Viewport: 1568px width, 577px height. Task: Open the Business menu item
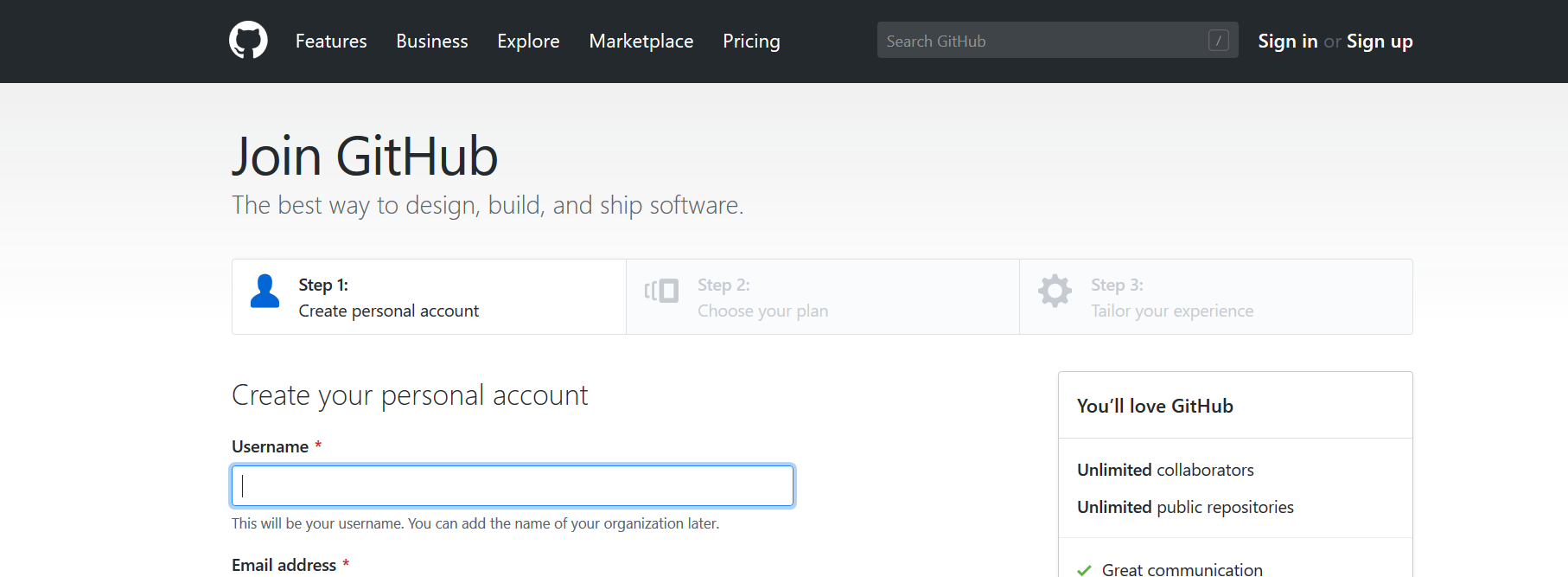(x=432, y=41)
